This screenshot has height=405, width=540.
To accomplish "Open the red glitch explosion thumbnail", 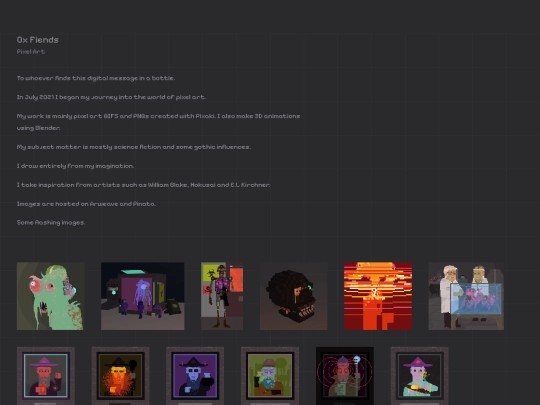I will [378, 296].
